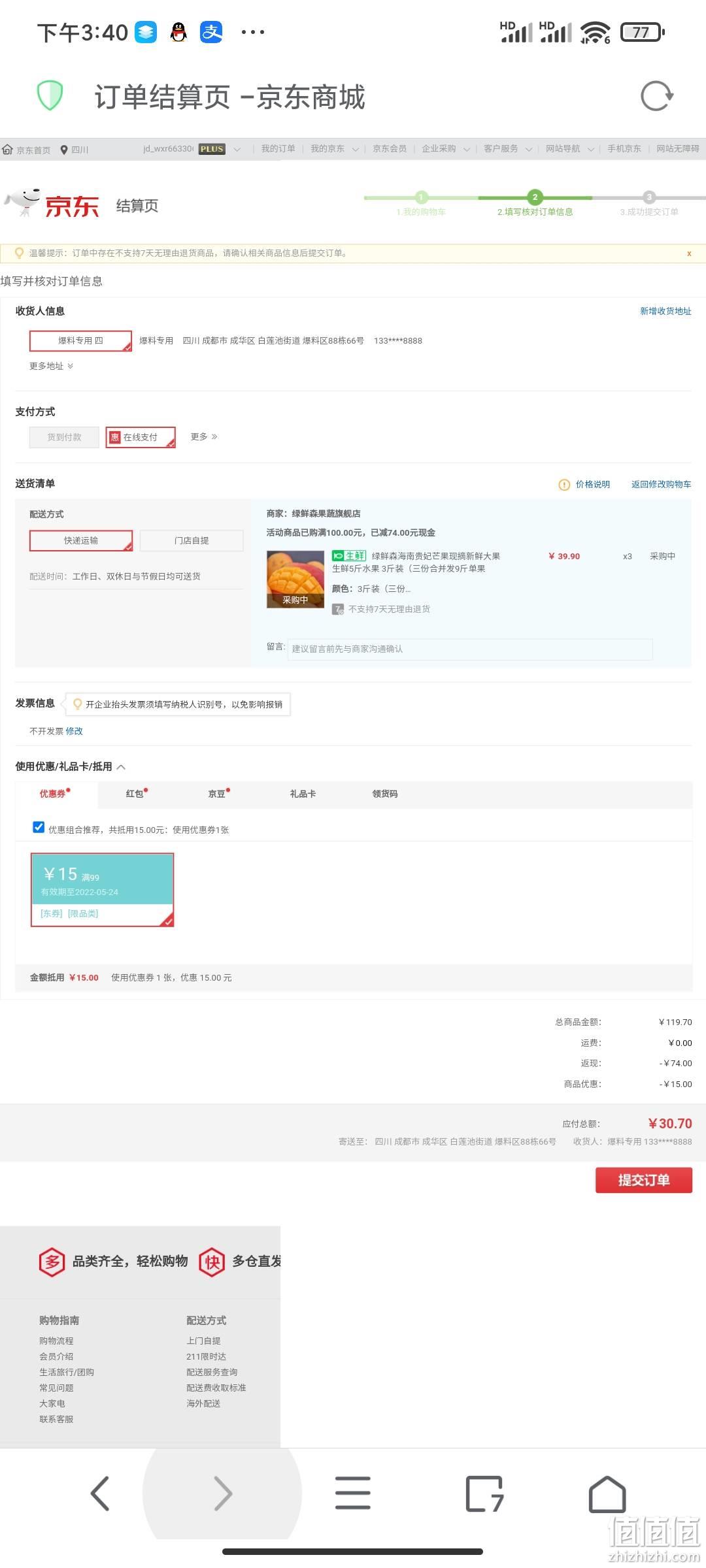Click step 1 我的购物车 progress marker
This screenshot has height=1568, width=706.
click(x=421, y=197)
